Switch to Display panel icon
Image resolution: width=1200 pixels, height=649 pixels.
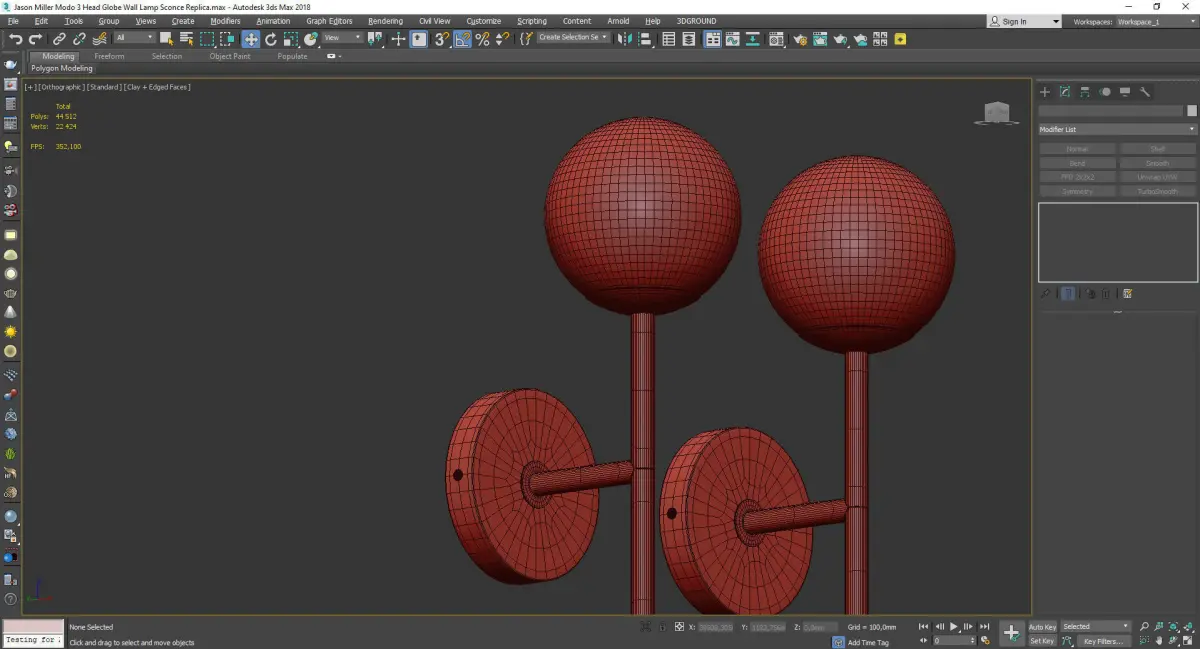coord(1125,92)
